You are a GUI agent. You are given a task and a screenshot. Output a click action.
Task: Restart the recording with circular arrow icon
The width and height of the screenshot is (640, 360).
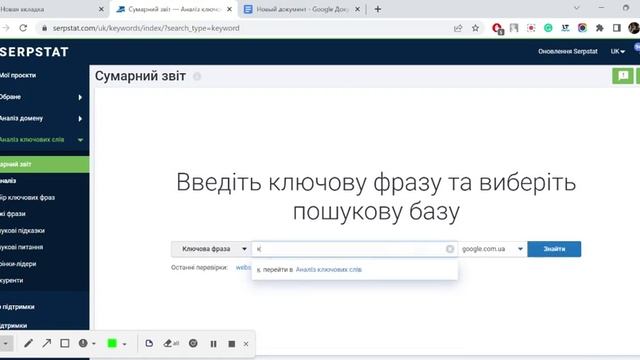(x=193, y=343)
